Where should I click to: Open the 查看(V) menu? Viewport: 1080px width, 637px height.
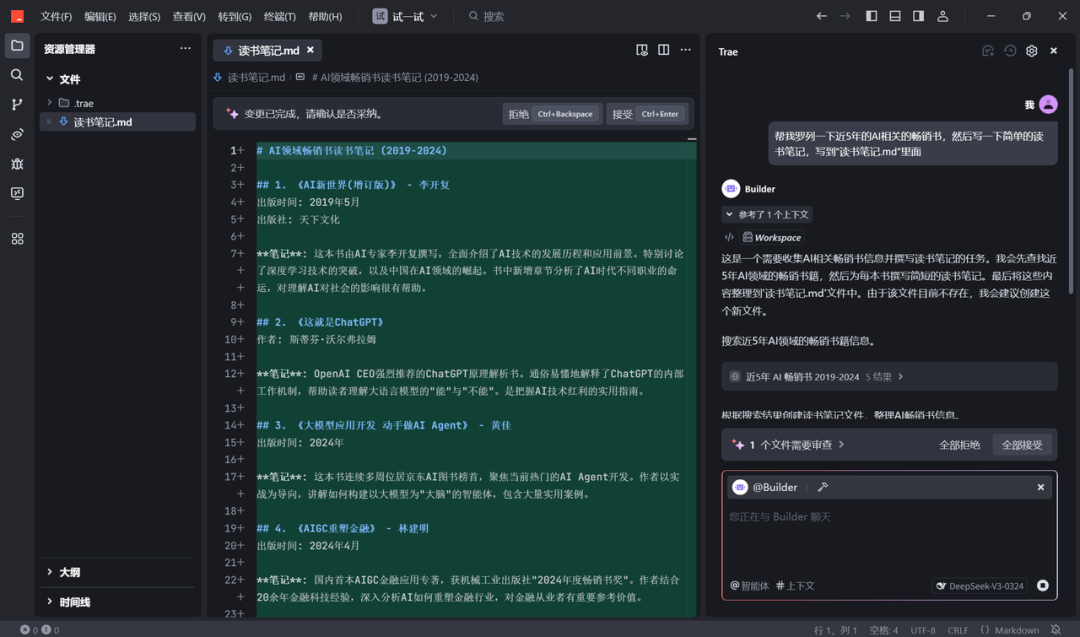pos(189,16)
